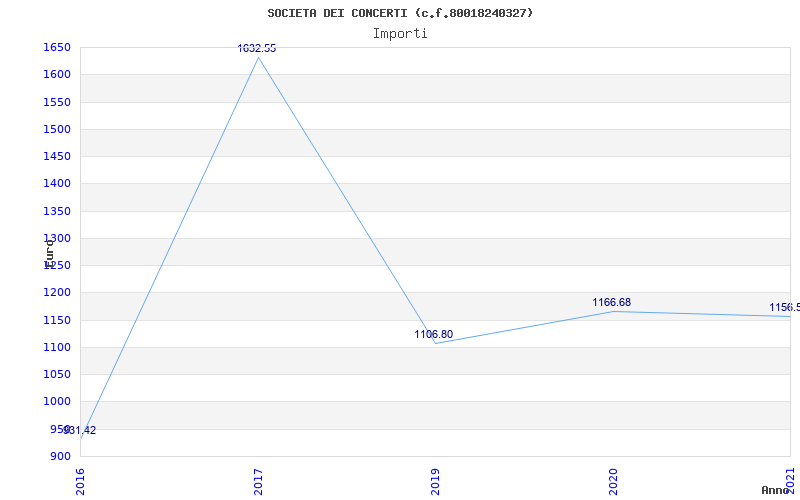Viewport: 800px width, 500px height.
Task: Click the 931.42 data label for 2016
Action: point(80,431)
